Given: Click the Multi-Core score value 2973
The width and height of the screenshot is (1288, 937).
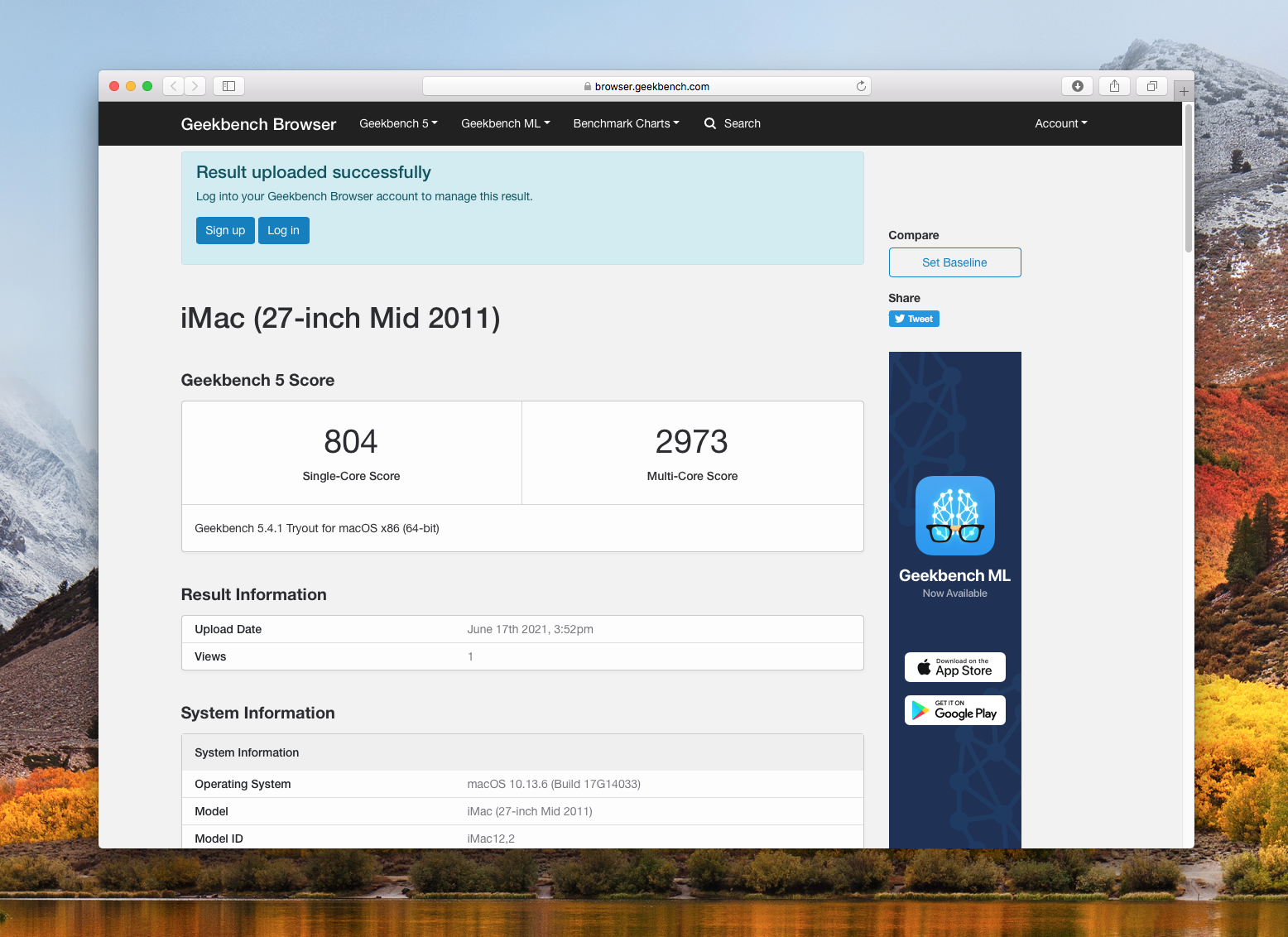Looking at the screenshot, I should click(692, 442).
